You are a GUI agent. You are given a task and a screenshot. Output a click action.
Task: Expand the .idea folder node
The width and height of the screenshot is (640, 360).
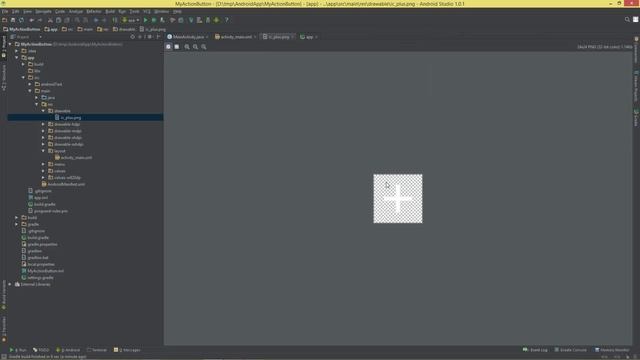click(17, 51)
